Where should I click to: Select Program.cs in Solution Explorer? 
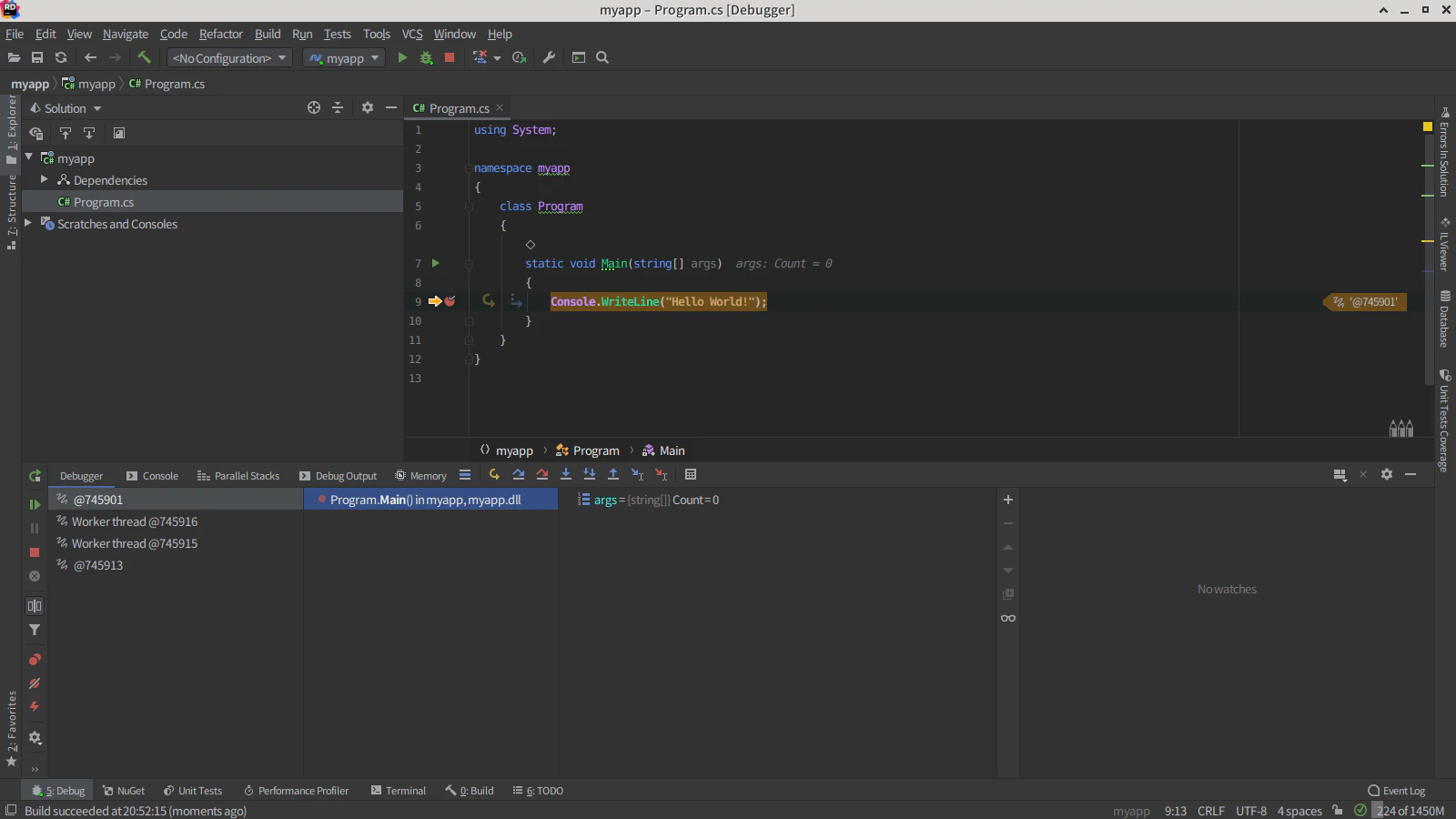point(212,202)
